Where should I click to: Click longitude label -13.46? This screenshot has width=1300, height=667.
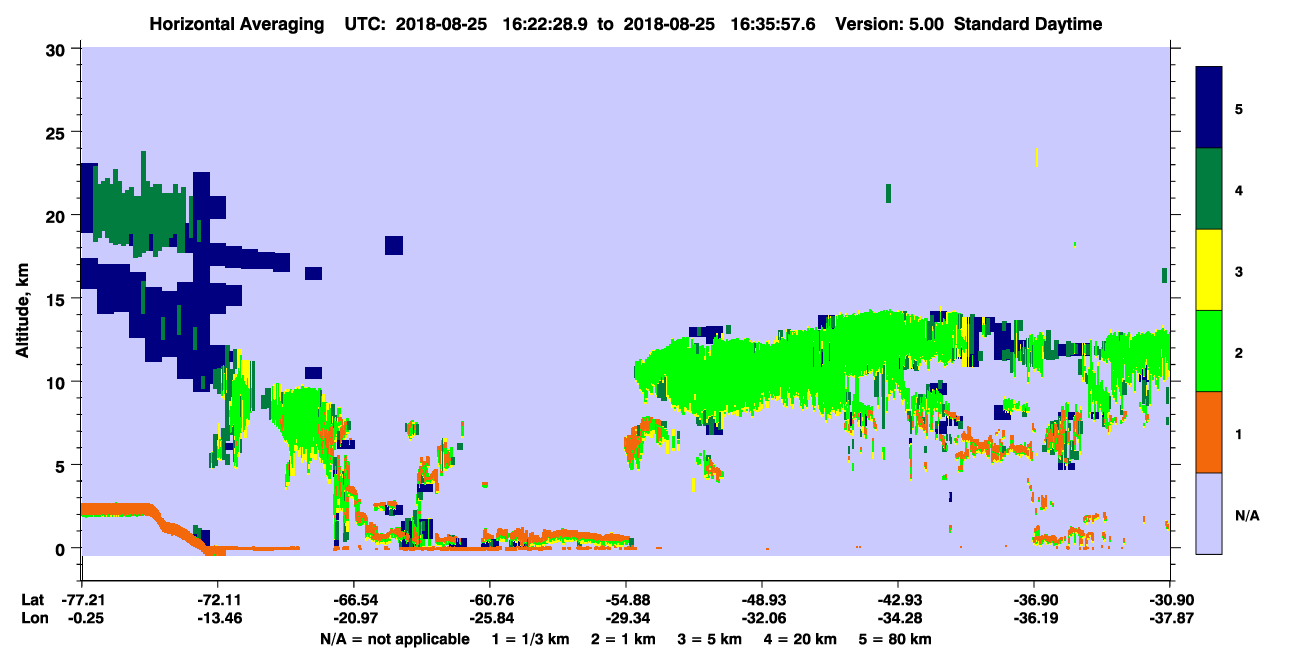coord(217,618)
